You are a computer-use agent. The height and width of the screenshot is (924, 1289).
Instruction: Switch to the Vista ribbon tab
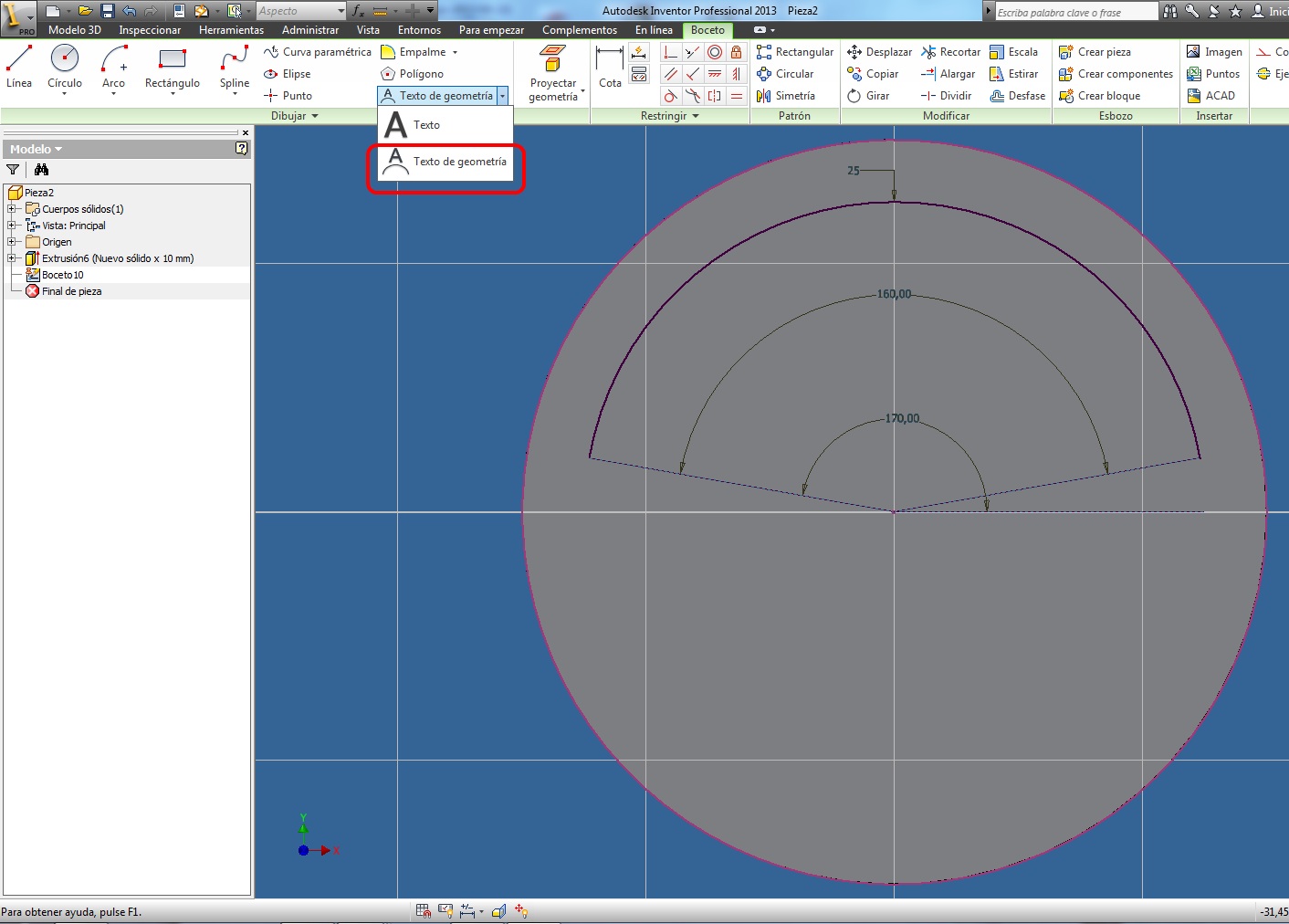pos(368,30)
